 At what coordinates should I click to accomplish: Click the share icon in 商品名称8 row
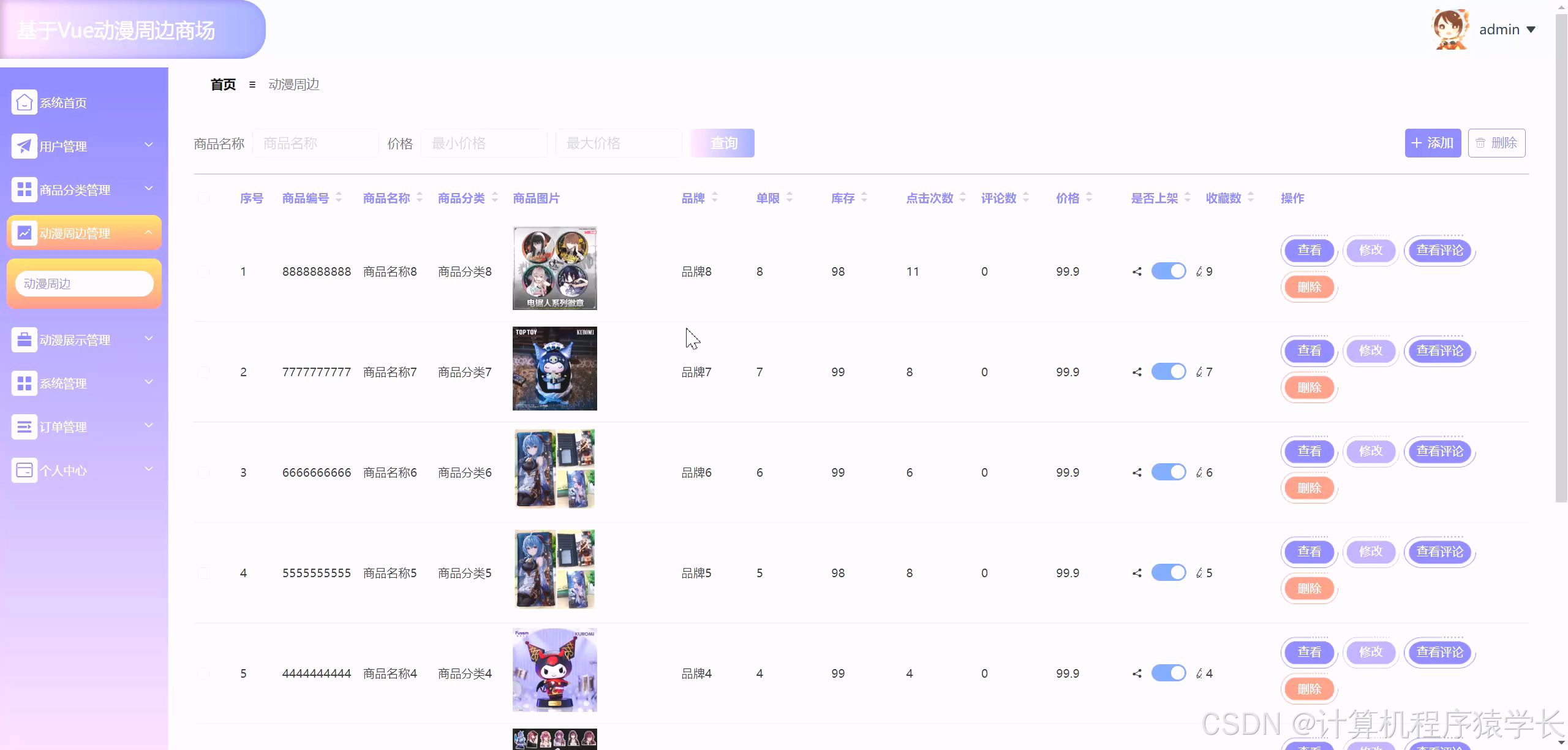[x=1137, y=271]
